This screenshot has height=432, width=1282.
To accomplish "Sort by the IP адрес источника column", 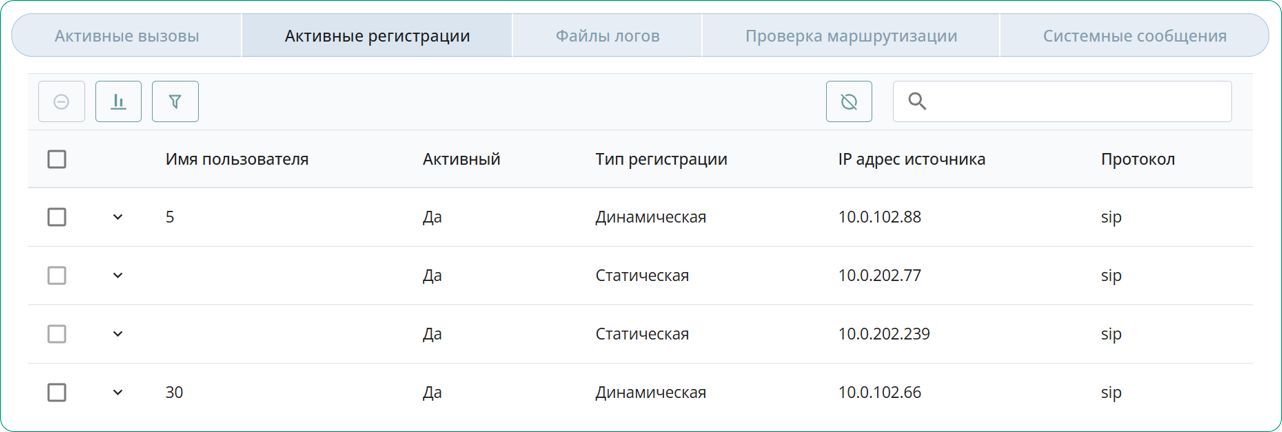I will 911,159.
